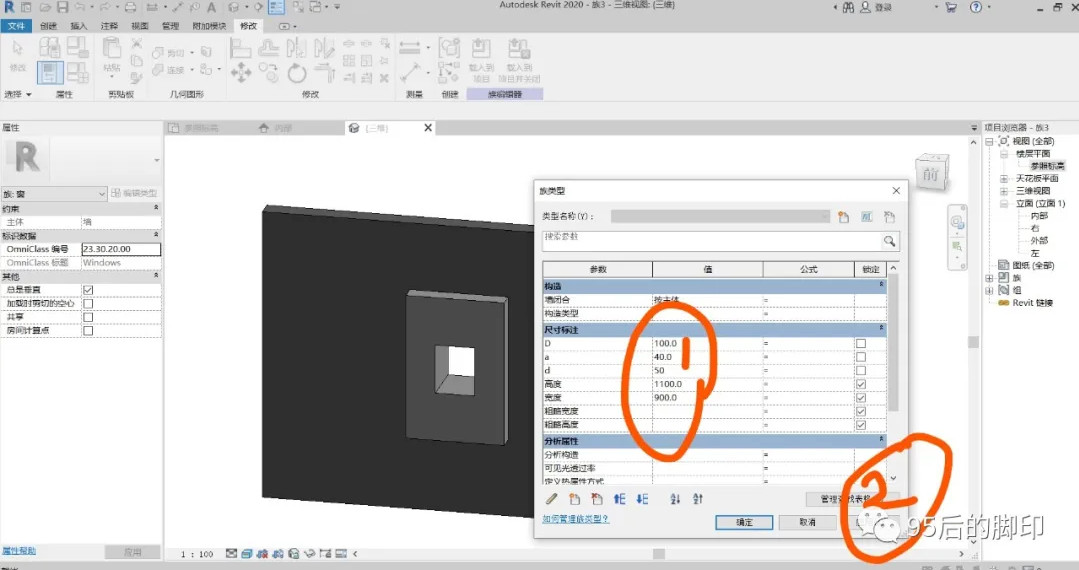1079x570 pixels.
Task: Click the ViewCube front (前) face
Action: click(x=930, y=175)
